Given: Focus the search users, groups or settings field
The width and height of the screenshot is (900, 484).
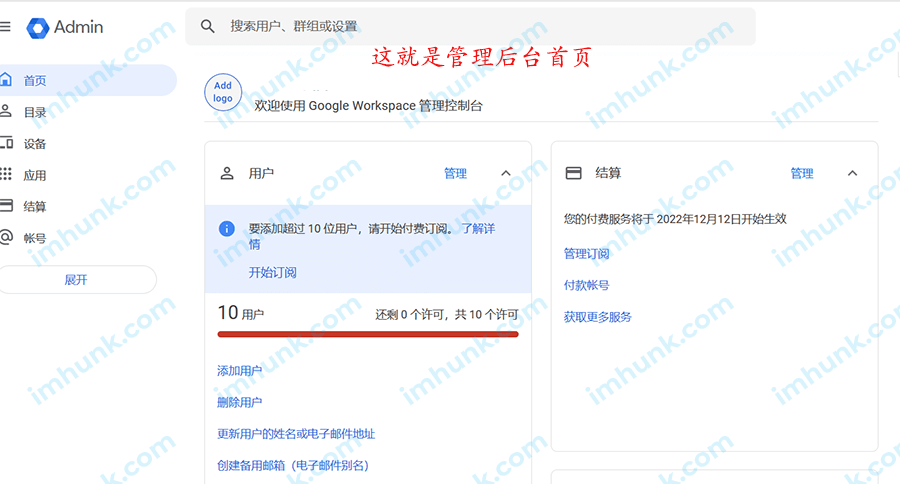Looking at the screenshot, I should 470,26.
